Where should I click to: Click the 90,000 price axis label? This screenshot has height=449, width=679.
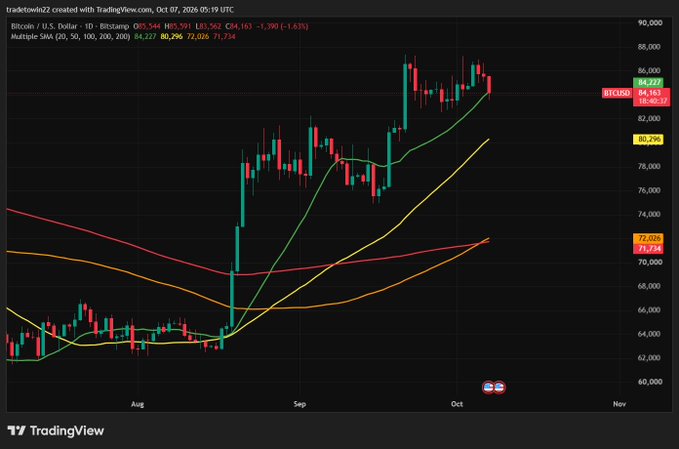650,23
